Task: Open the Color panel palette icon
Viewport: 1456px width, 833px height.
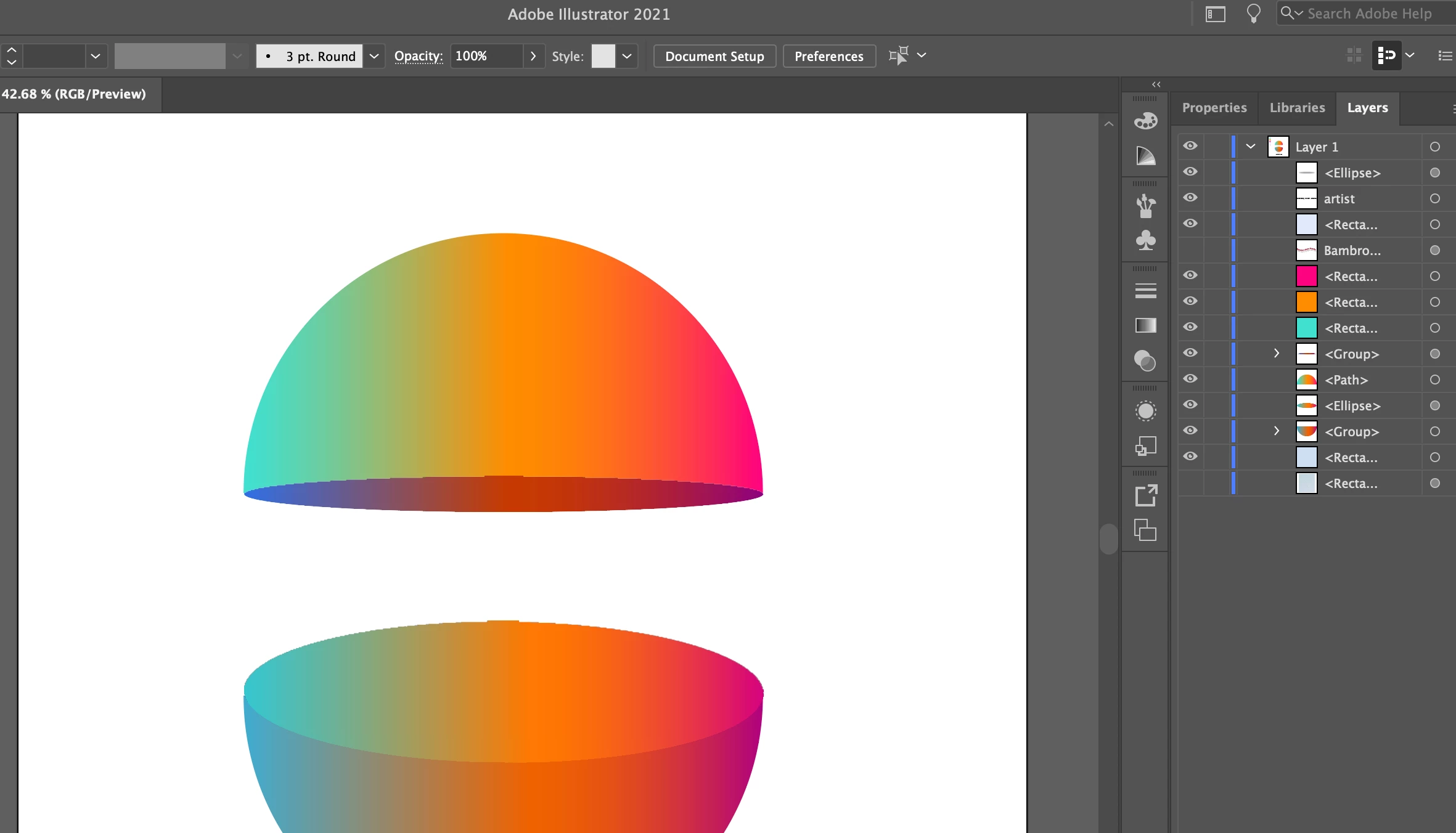Action: [1145, 121]
